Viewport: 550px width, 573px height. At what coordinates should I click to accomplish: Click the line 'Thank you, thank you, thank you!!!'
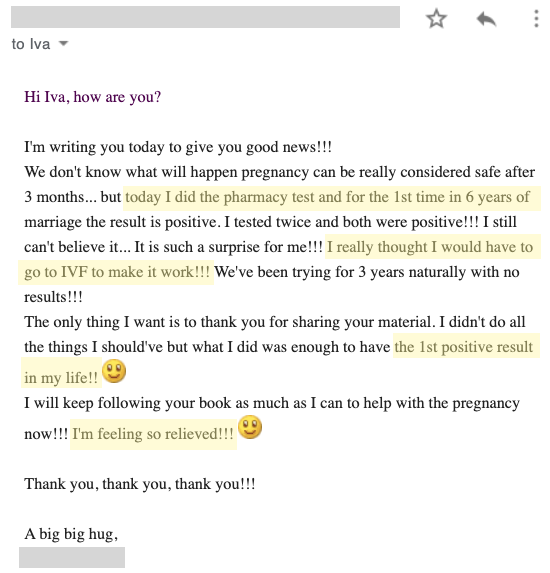[140, 484]
